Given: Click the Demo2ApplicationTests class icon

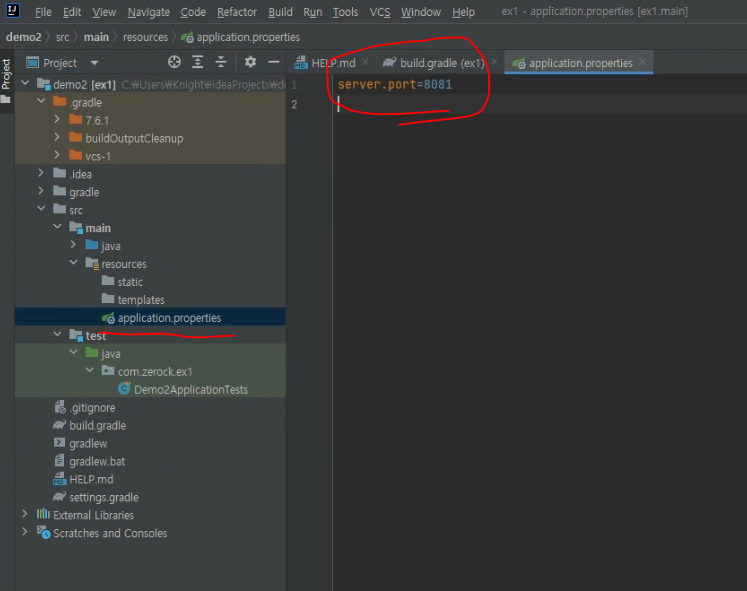Looking at the screenshot, I should [x=124, y=389].
